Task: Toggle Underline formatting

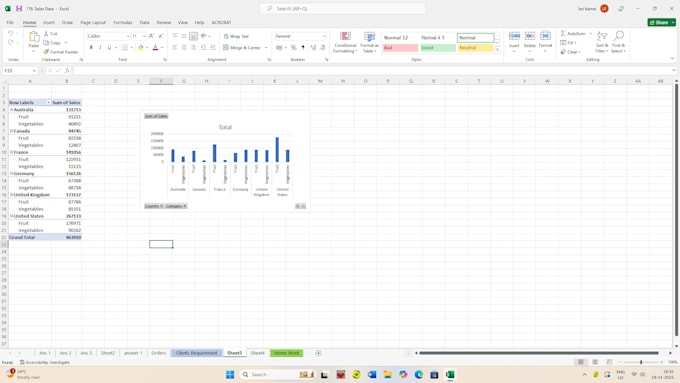Action: (109, 47)
